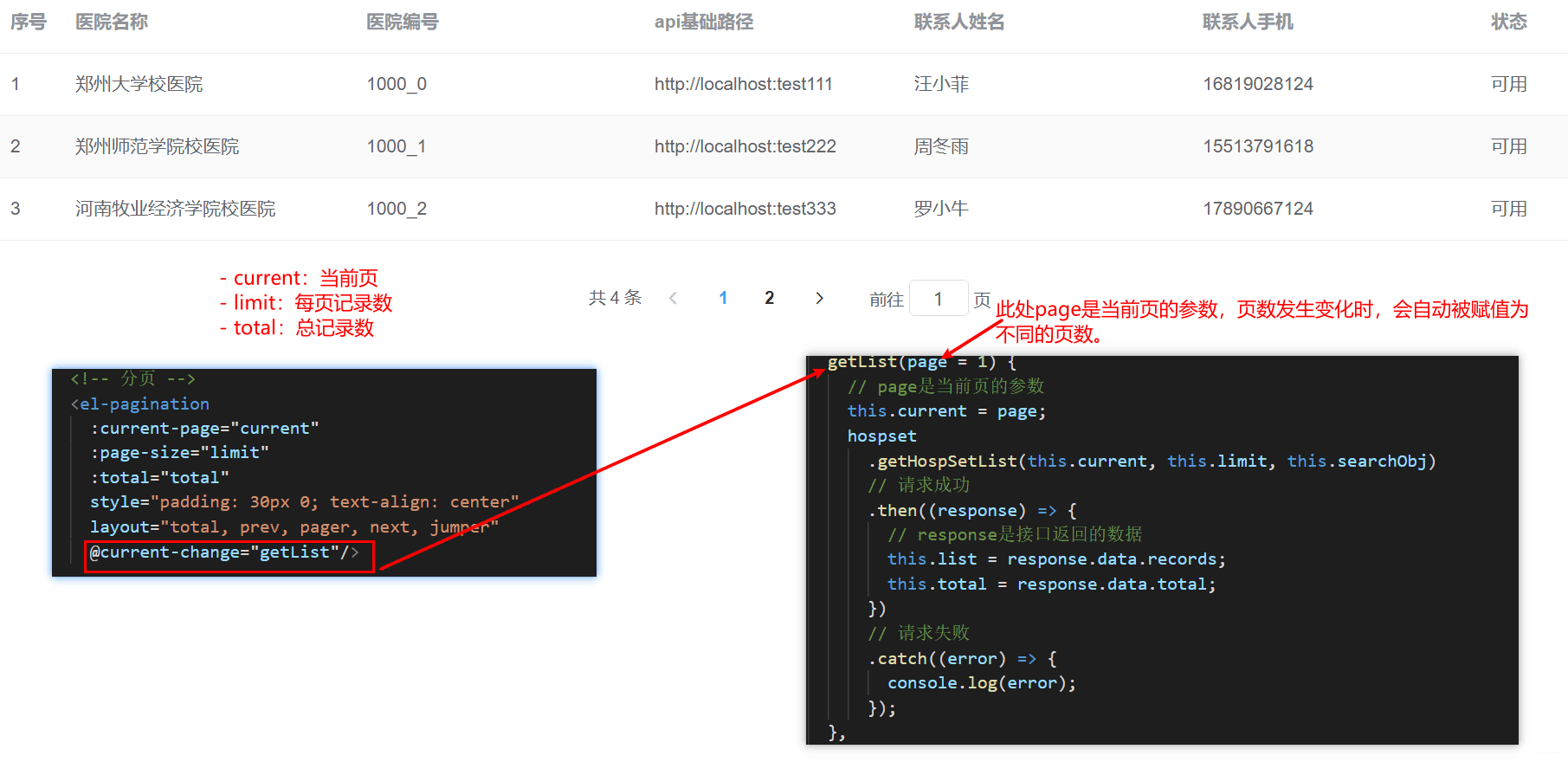The width and height of the screenshot is (1568, 762).
Task: Click row number 1 cell
Action: 15,84
